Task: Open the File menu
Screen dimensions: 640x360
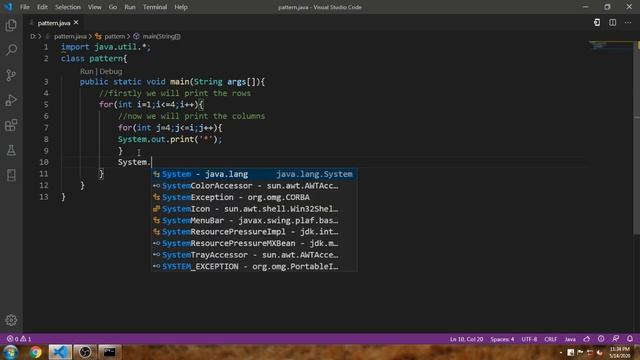Action: click(24, 7)
